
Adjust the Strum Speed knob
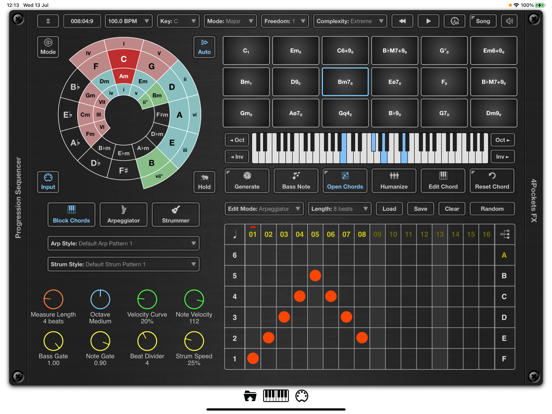[x=194, y=341]
